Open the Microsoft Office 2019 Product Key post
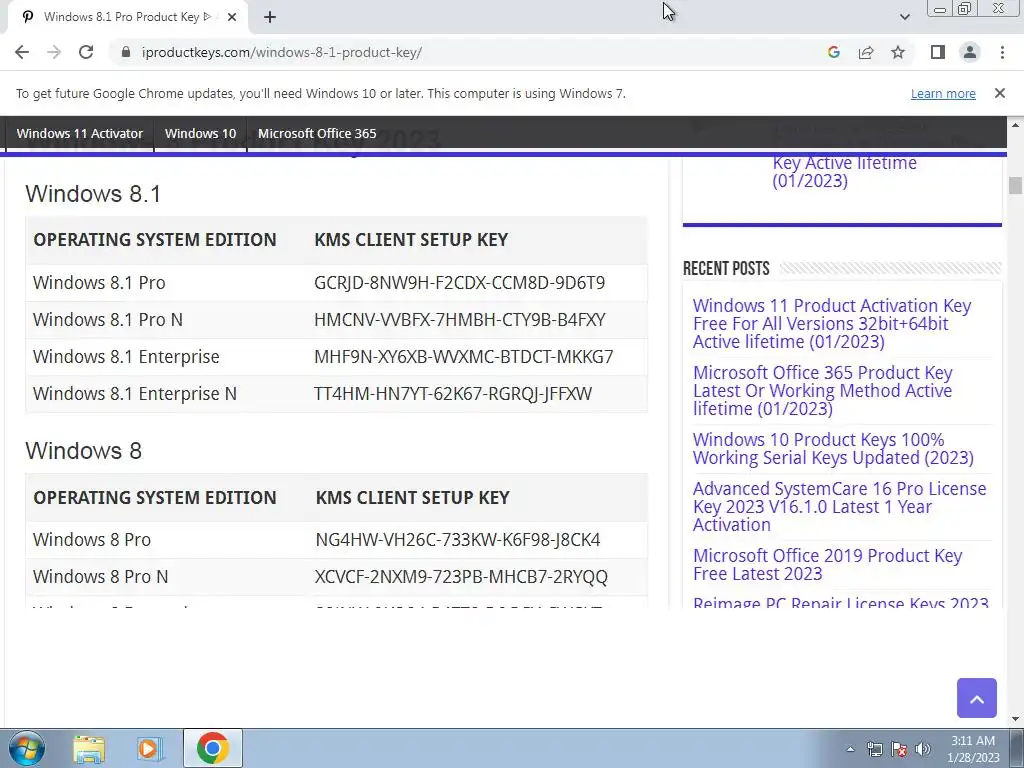 [827, 564]
